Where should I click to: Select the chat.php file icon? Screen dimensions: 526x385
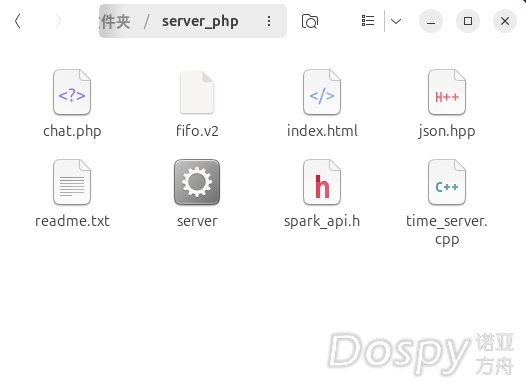(x=72, y=92)
